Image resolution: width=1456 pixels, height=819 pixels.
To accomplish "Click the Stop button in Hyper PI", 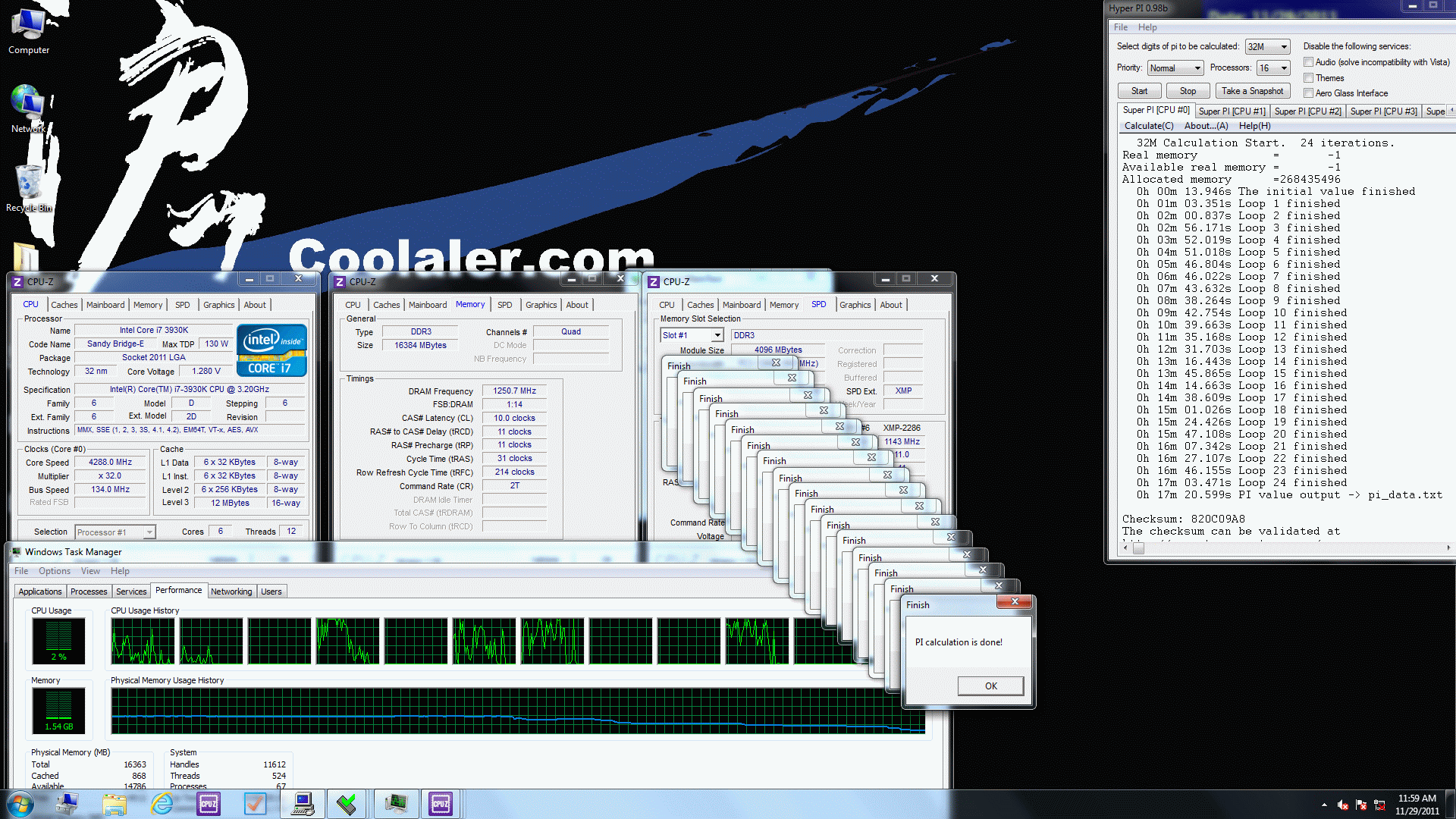I will point(1188,91).
